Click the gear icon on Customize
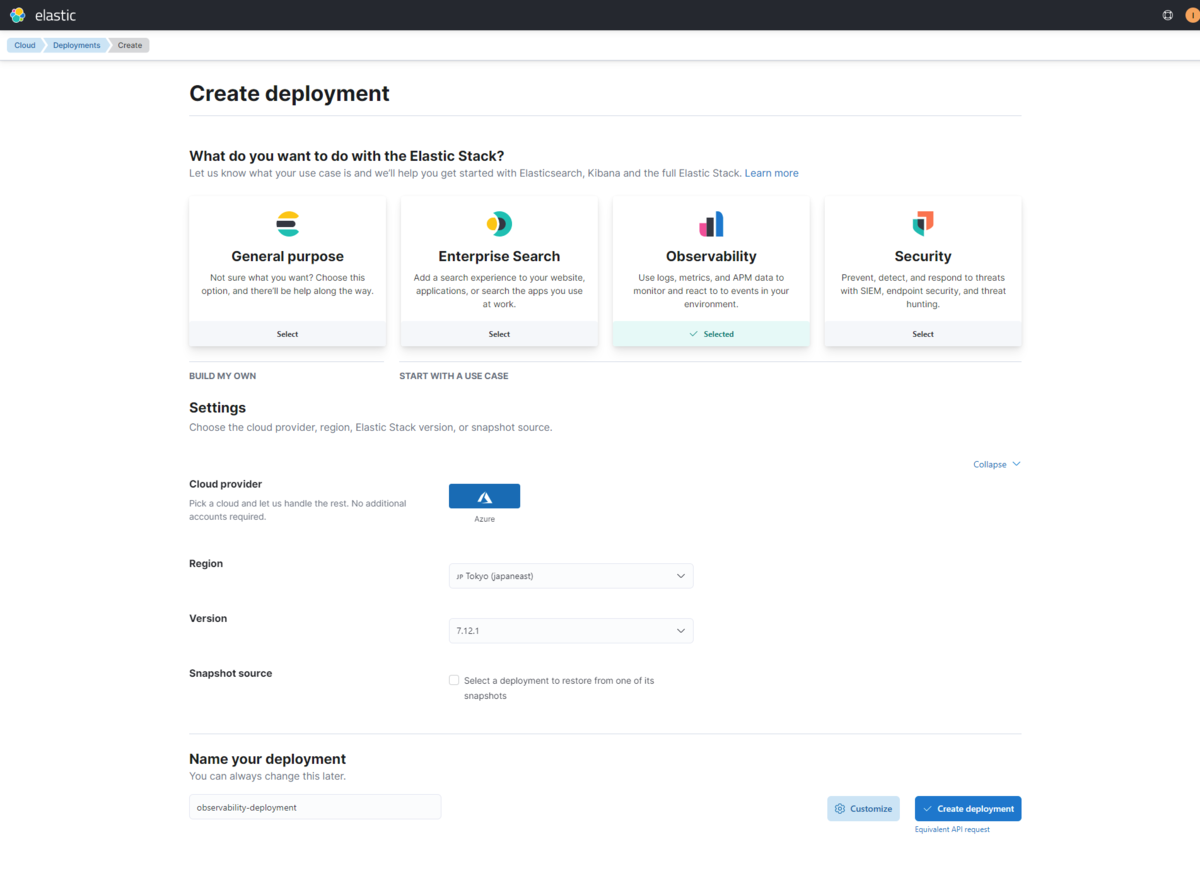This screenshot has width=1200, height=890. click(840, 809)
